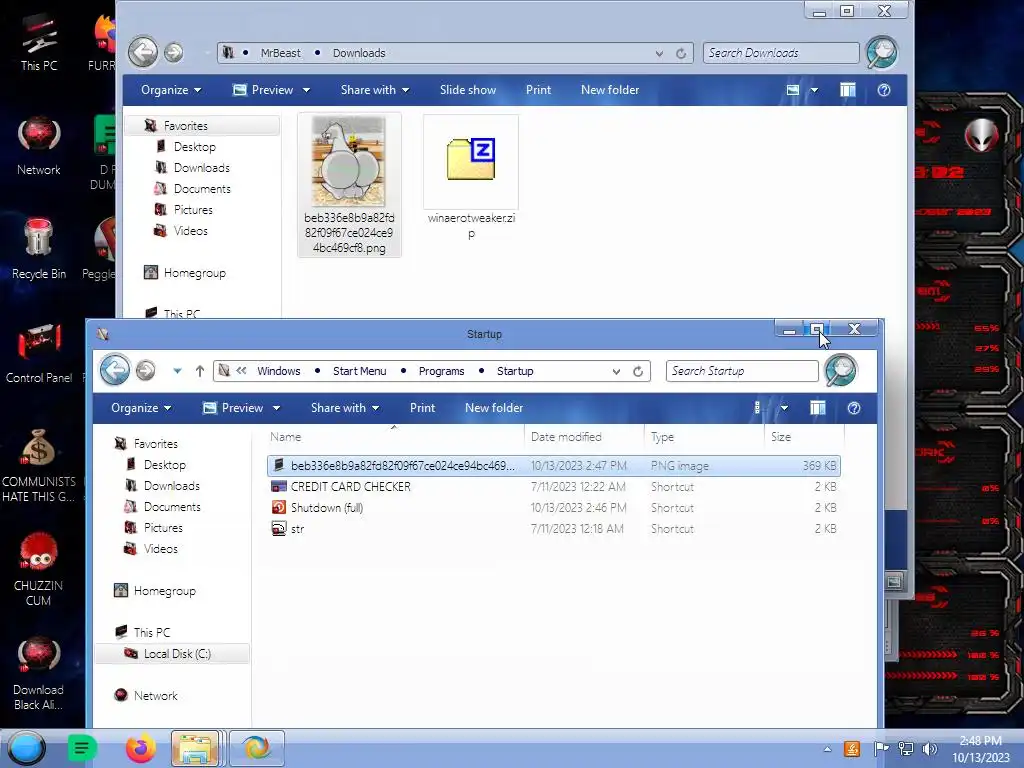Click the volume icon in system tray
The image size is (1024, 768).
pos(929,749)
